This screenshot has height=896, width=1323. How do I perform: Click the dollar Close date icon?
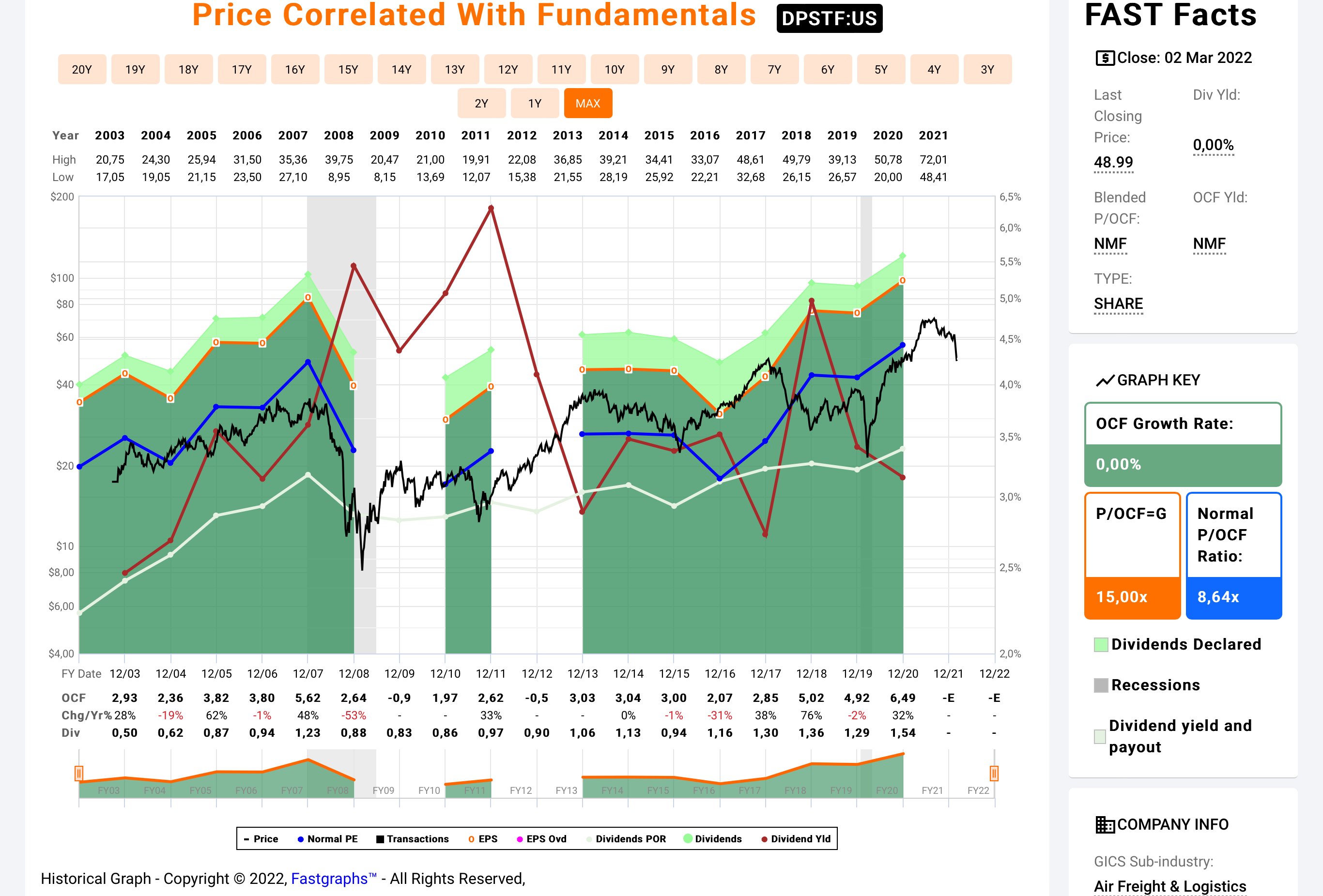(1105, 58)
